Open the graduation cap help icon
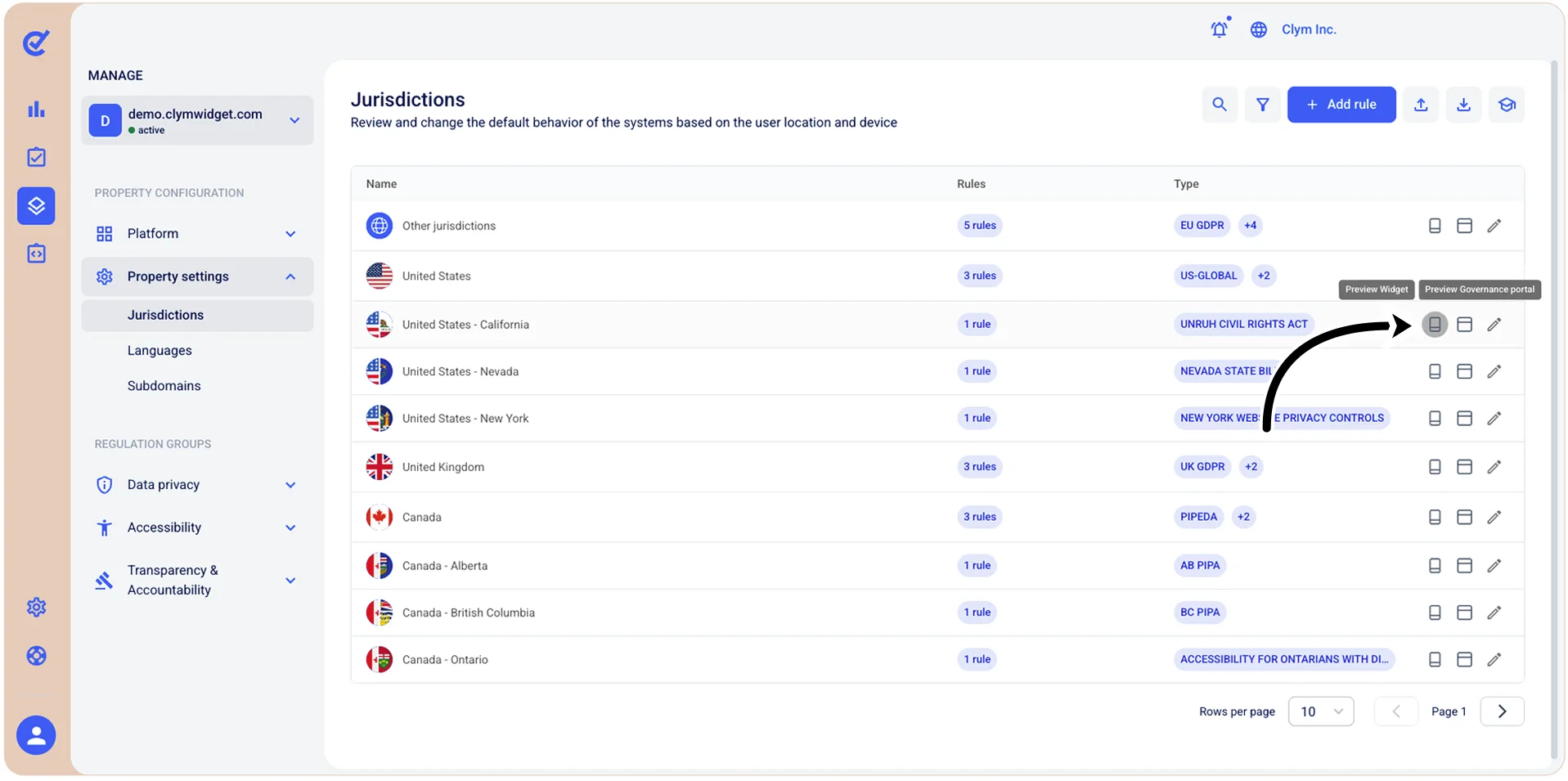 [1507, 105]
